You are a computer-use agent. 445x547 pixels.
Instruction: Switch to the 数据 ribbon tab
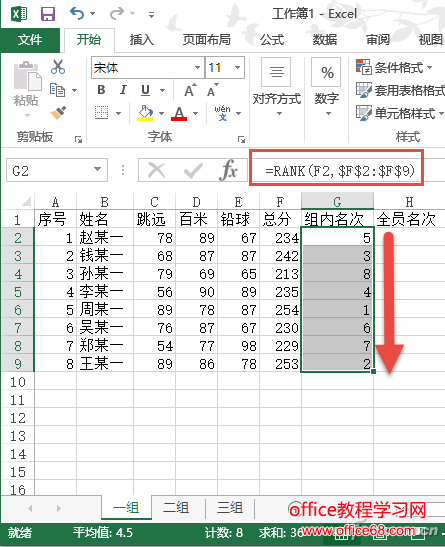click(x=325, y=39)
